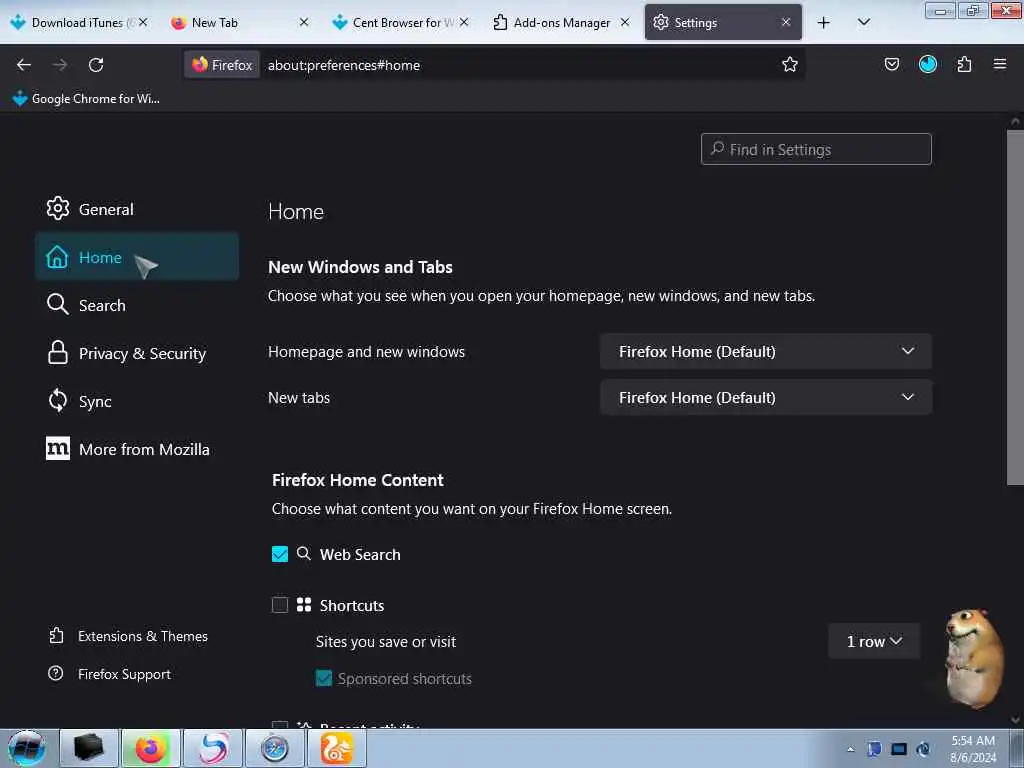This screenshot has width=1024, height=768.
Task: Click the Extensions & Themes puzzle icon
Action: [57, 635]
